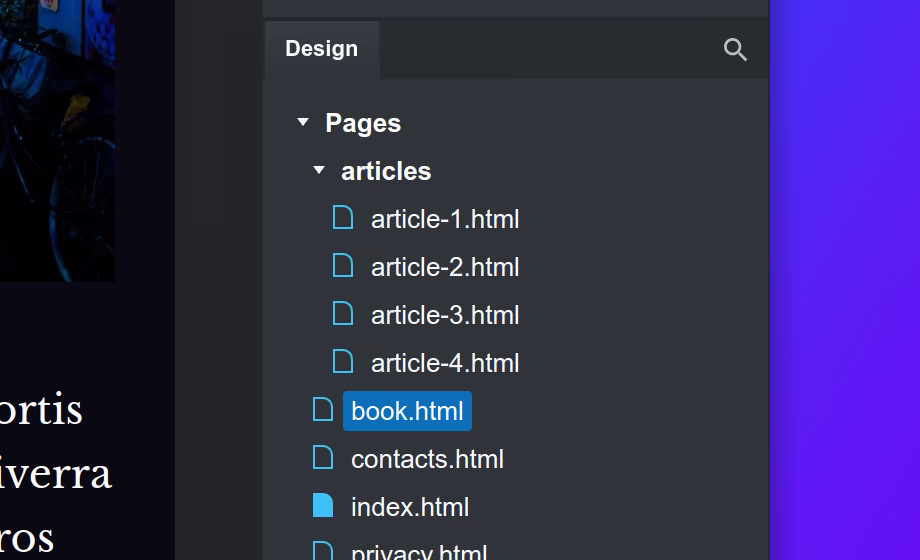920x560 pixels.
Task: Open index.html home page
Action: (x=409, y=507)
